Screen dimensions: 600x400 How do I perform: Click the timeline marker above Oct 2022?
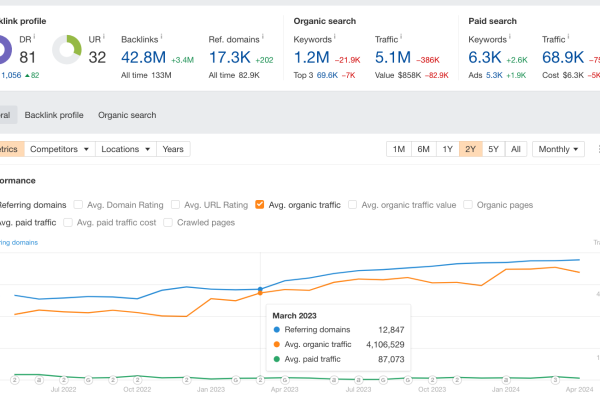(137, 380)
